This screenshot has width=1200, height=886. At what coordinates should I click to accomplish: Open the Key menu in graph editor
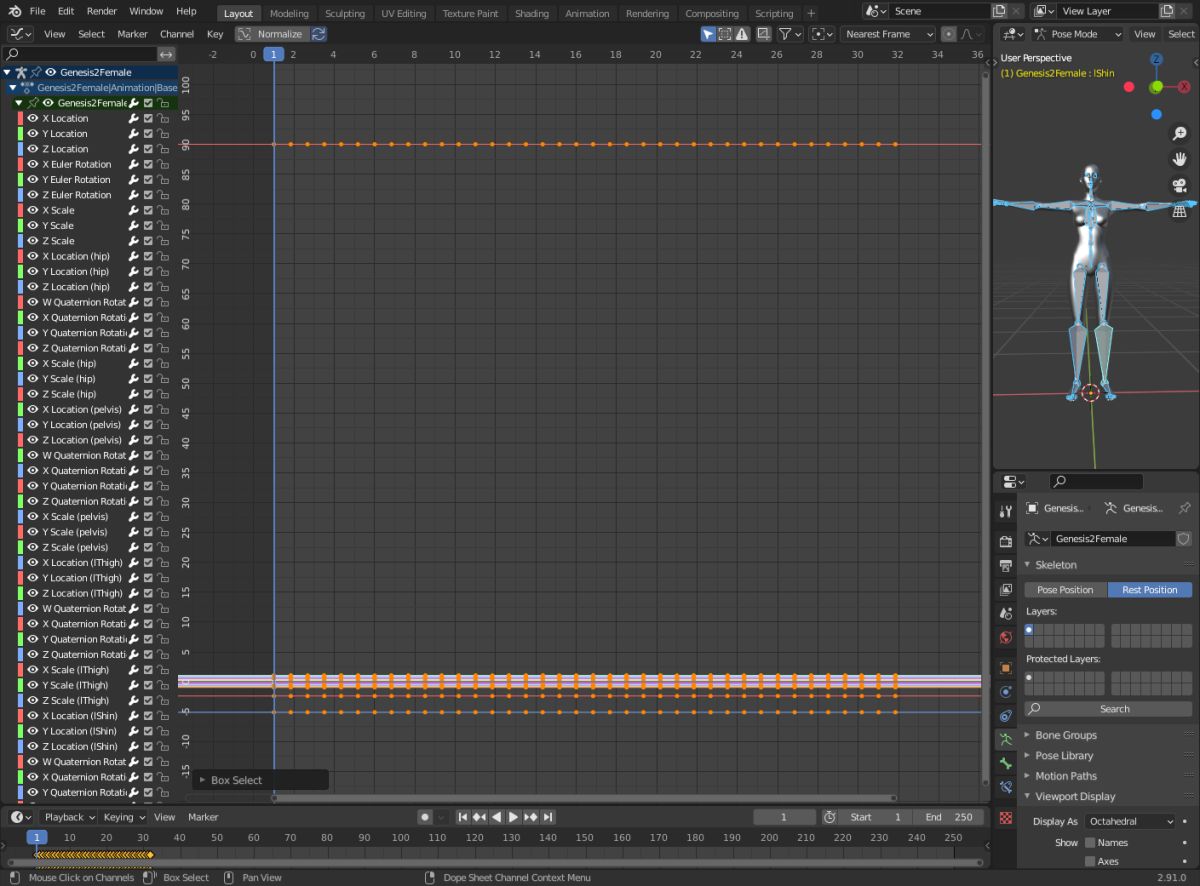215,34
